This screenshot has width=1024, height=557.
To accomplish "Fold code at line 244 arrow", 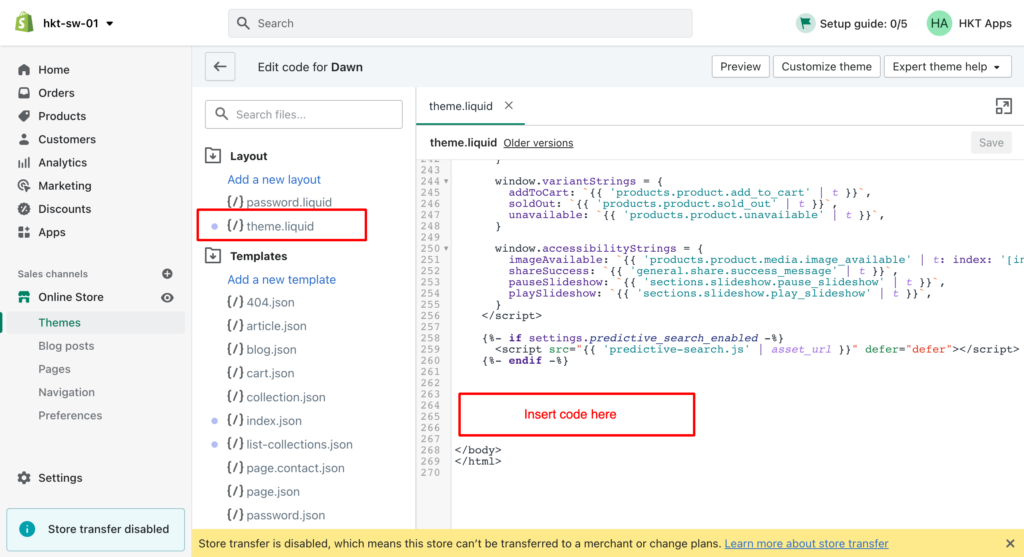I will (x=446, y=182).
